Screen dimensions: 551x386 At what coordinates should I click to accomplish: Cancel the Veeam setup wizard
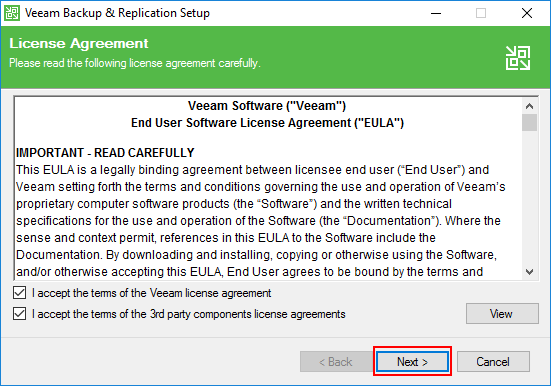tap(493, 361)
